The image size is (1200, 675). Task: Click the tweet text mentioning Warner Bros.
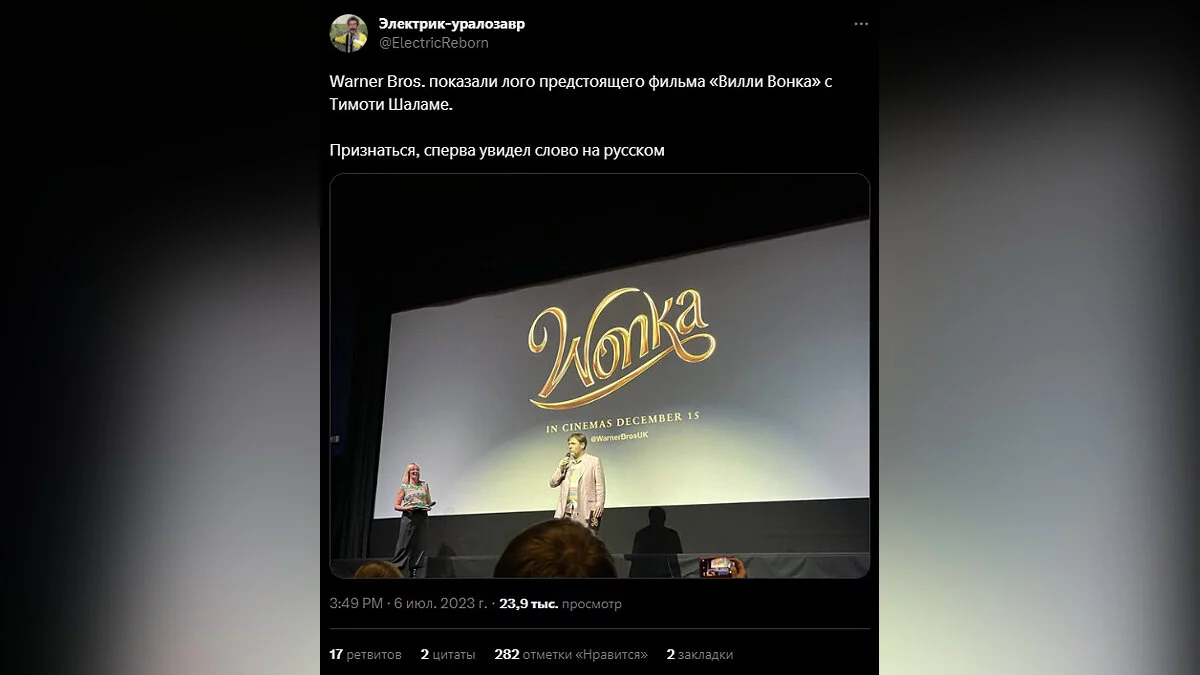[581, 92]
